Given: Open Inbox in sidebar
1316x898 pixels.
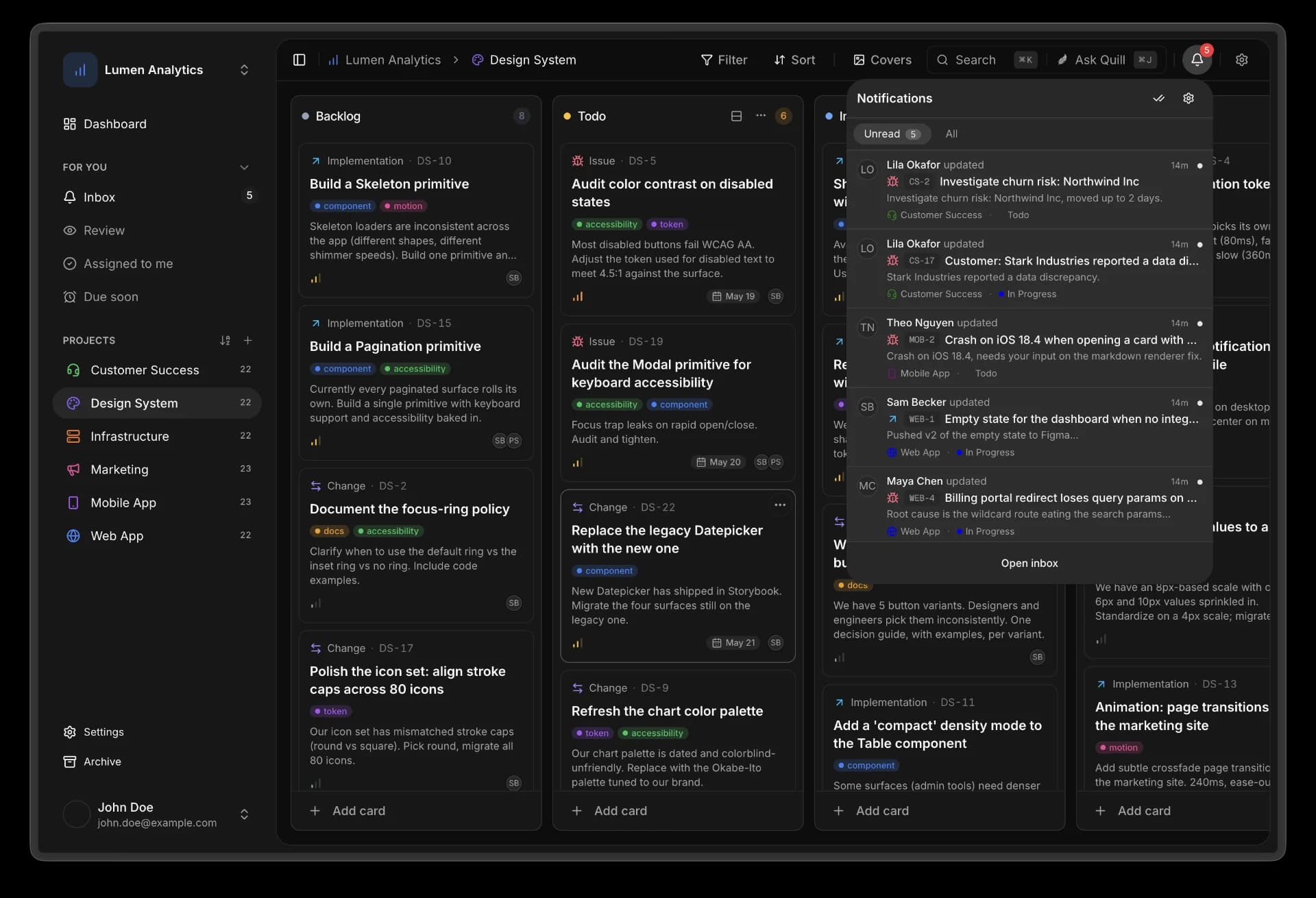Looking at the screenshot, I should (157, 197).
